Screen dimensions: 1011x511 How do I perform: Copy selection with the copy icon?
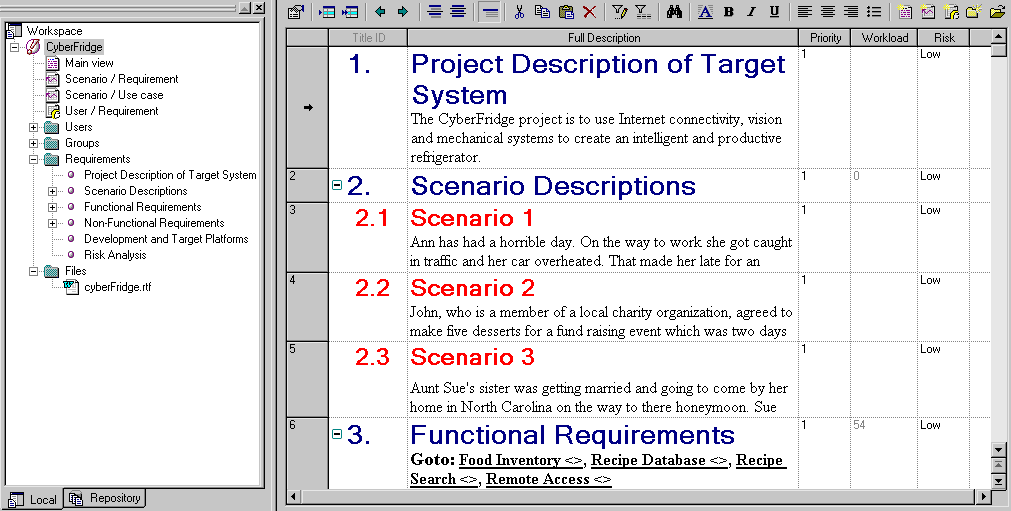click(542, 12)
